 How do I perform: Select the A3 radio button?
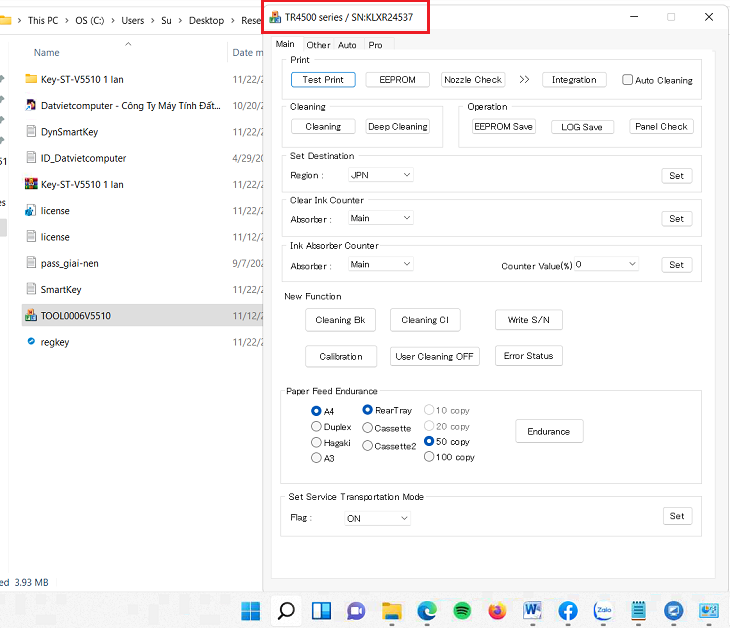point(316,458)
